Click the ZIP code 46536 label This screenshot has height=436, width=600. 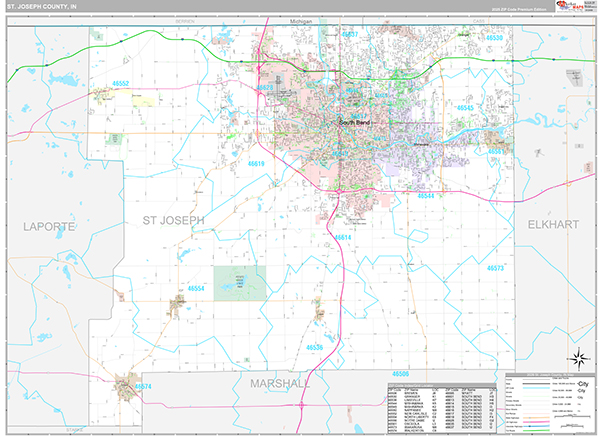pyautogui.click(x=316, y=347)
